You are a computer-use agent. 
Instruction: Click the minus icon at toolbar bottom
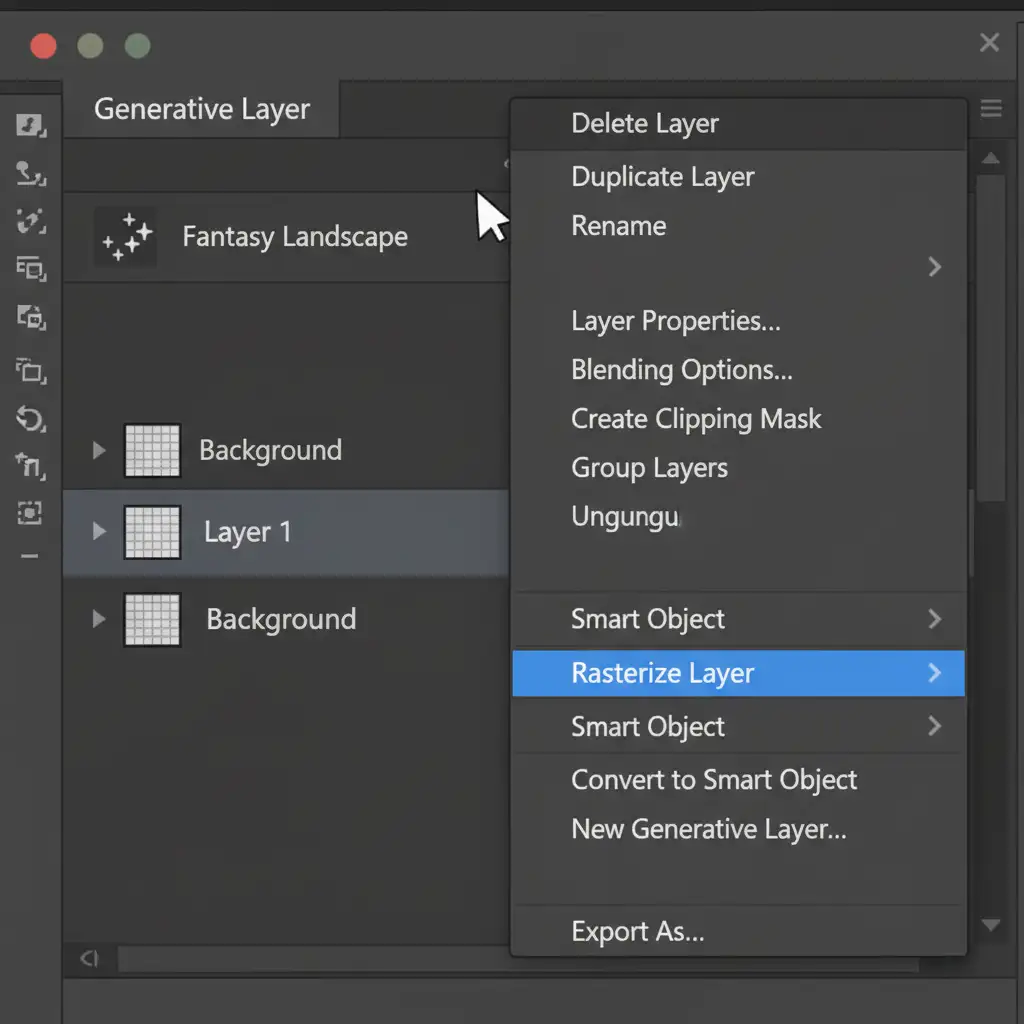coord(30,556)
